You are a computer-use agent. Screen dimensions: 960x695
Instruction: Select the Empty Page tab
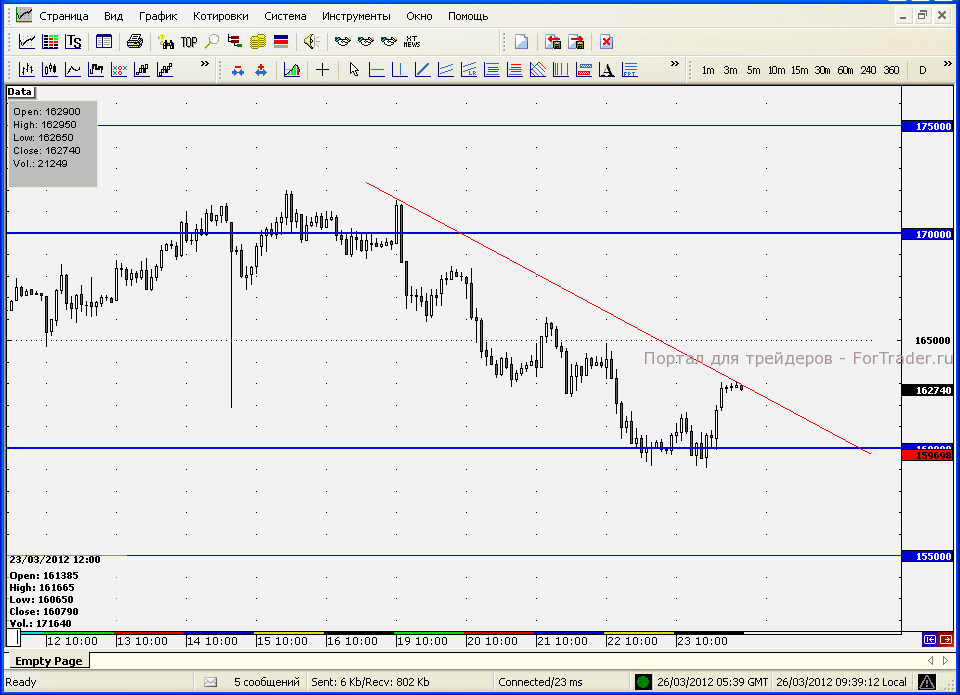coord(48,661)
